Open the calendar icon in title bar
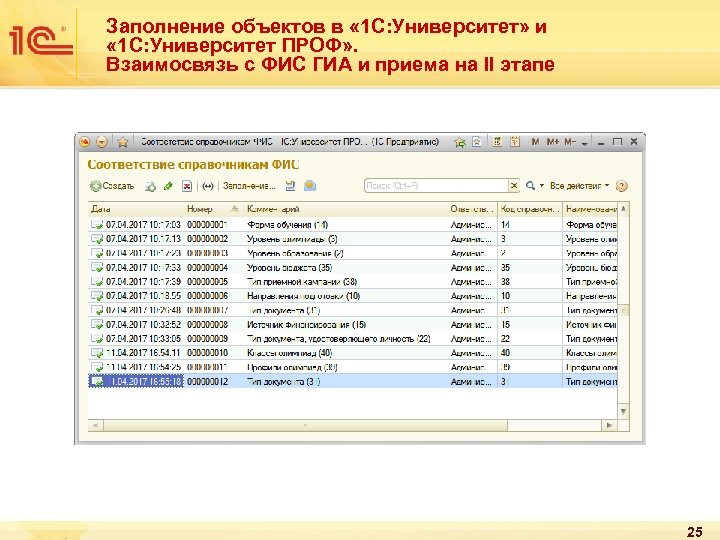 coord(515,142)
